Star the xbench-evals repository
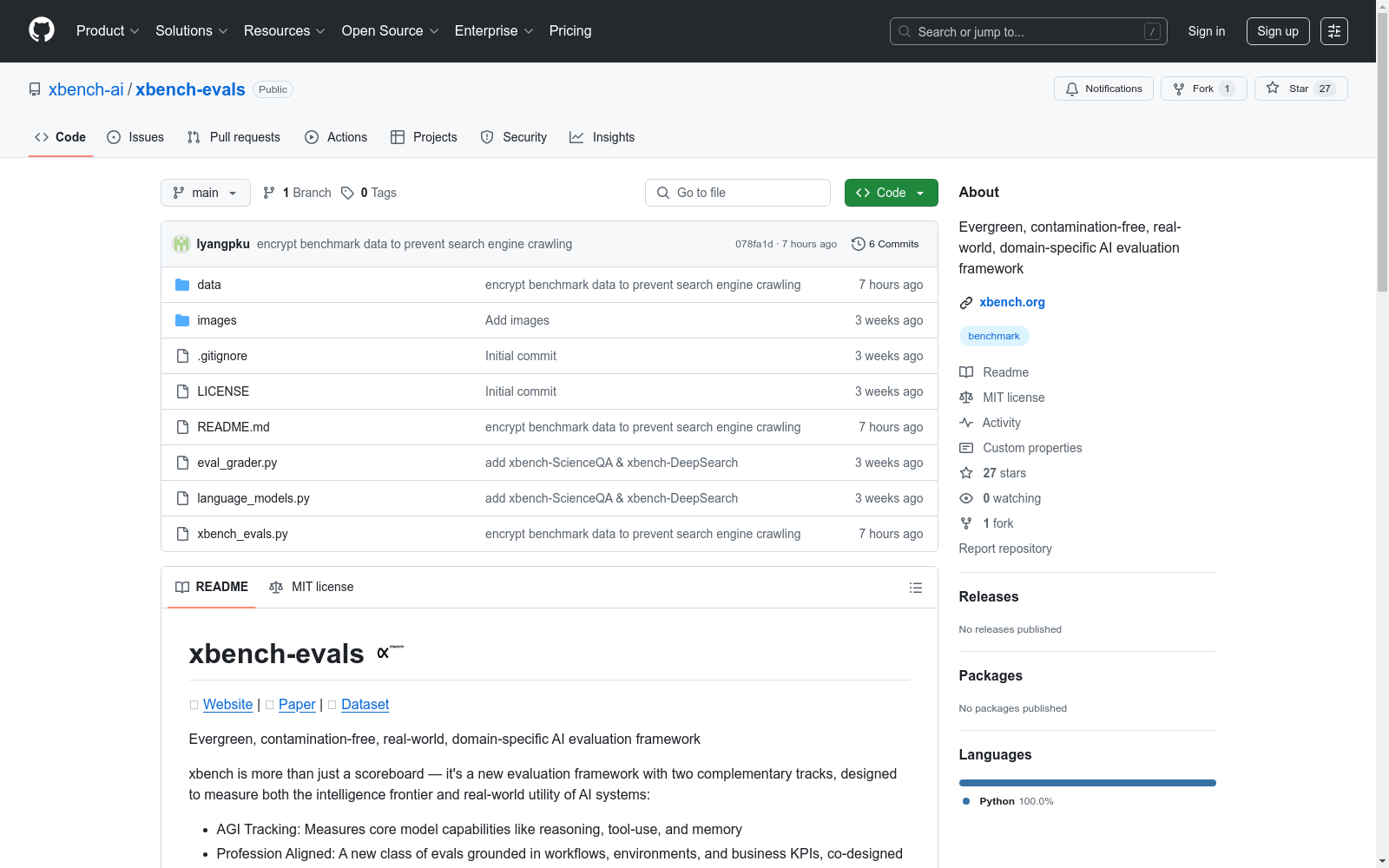The height and width of the screenshot is (868, 1389). [x=1300, y=89]
